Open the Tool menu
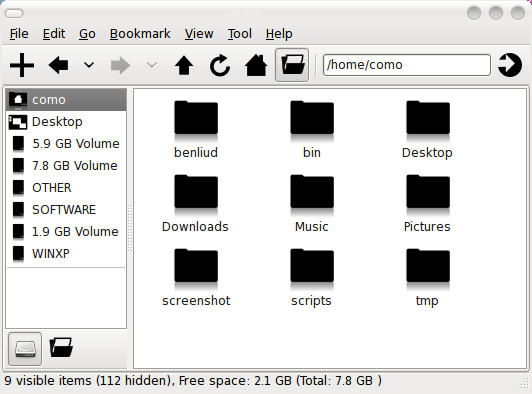 pyautogui.click(x=240, y=34)
